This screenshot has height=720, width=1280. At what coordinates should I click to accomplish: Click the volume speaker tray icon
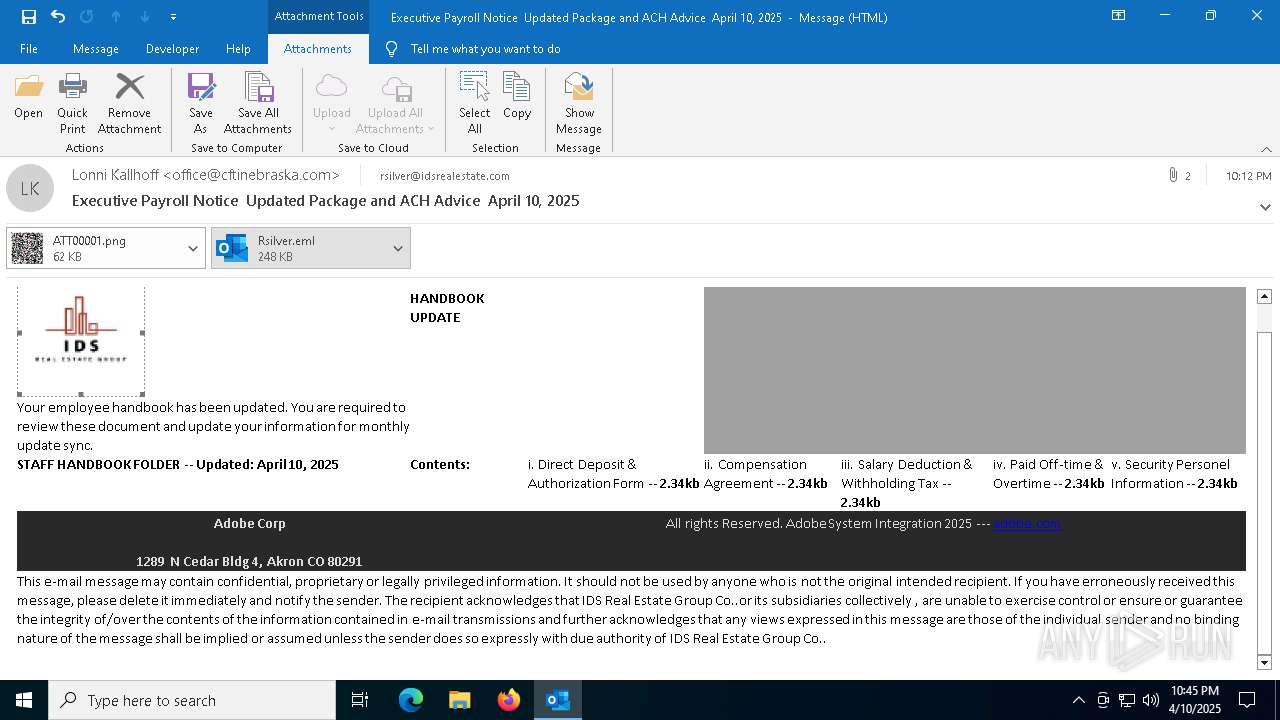(1150, 700)
